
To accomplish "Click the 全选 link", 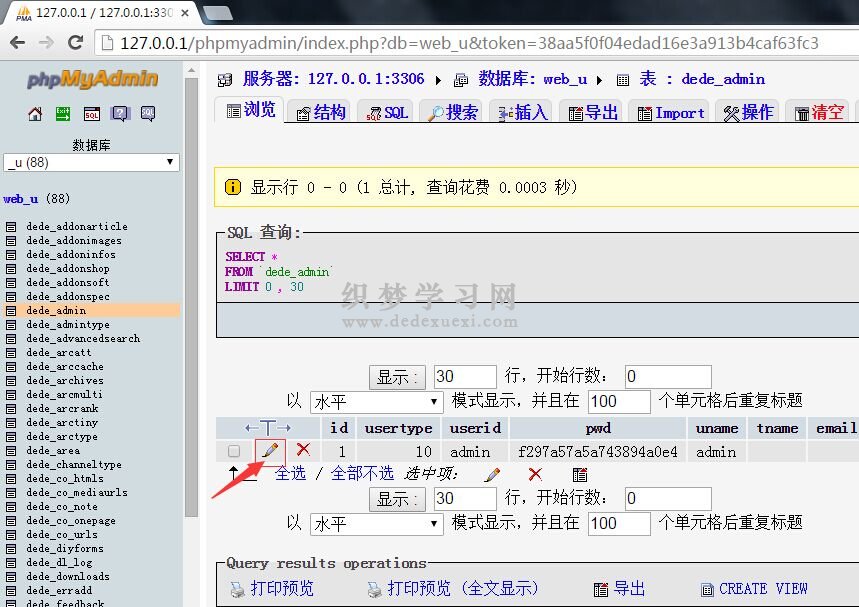I will tap(290, 473).
